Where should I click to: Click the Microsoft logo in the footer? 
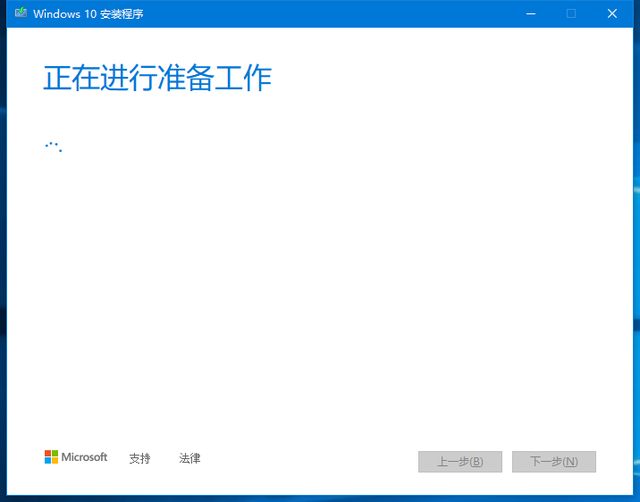(x=76, y=457)
